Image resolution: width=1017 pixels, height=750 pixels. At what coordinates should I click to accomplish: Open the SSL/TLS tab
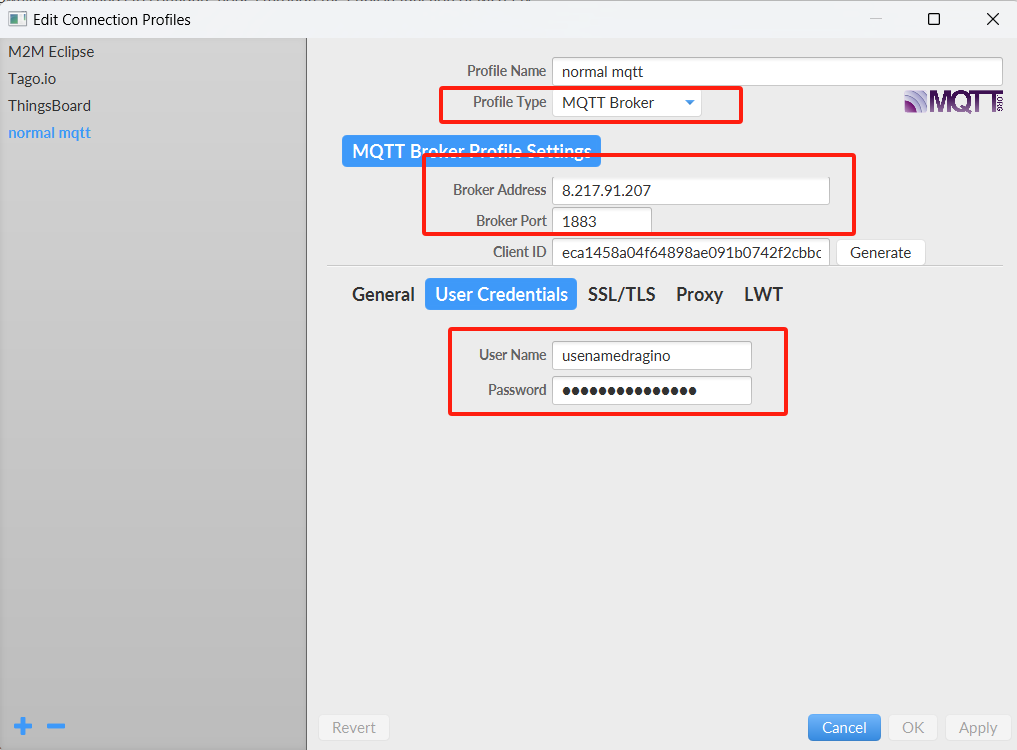[621, 295]
